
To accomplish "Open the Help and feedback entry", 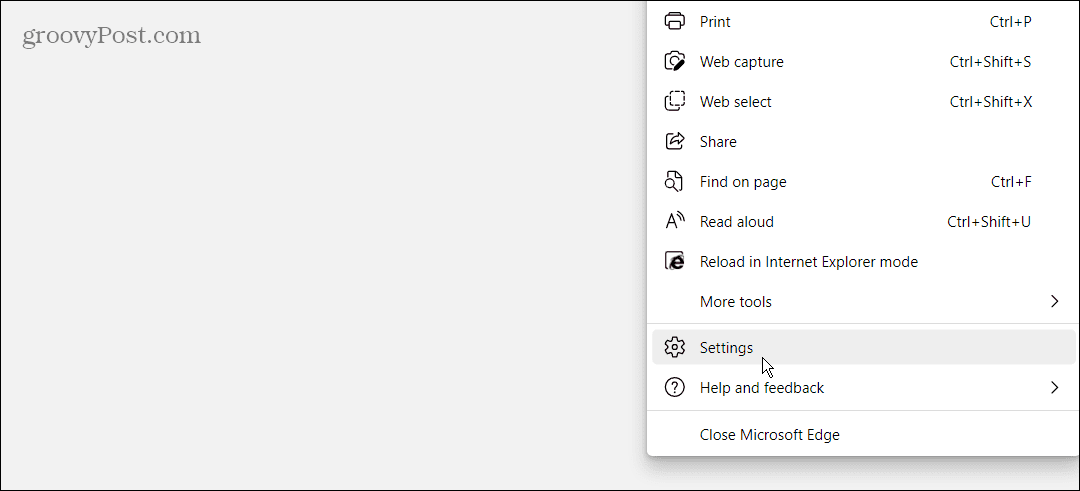I will click(x=863, y=388).
